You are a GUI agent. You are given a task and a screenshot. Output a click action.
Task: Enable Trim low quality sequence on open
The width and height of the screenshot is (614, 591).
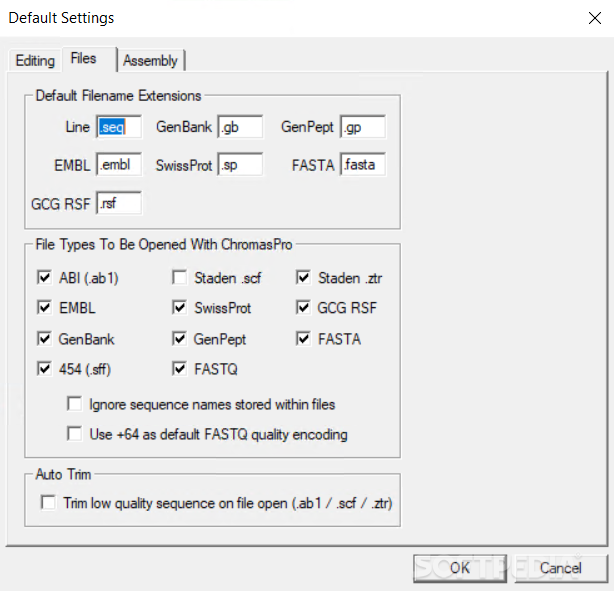pos(49,502)
